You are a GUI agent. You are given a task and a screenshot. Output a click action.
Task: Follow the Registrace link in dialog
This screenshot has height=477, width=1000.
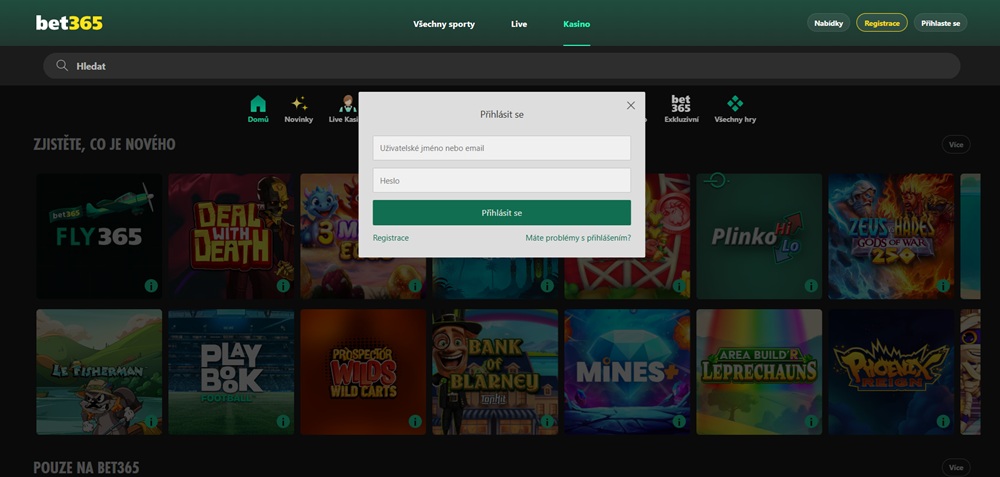pyautogui.click(x=391, y=238)
